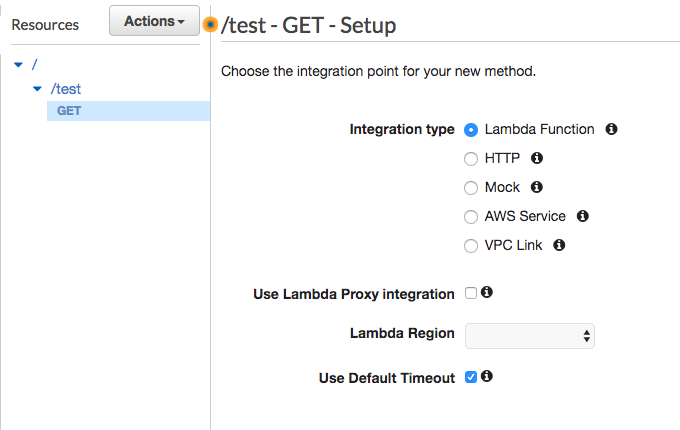
Task: Select the HTTP integration type
Action: point(471,159)
